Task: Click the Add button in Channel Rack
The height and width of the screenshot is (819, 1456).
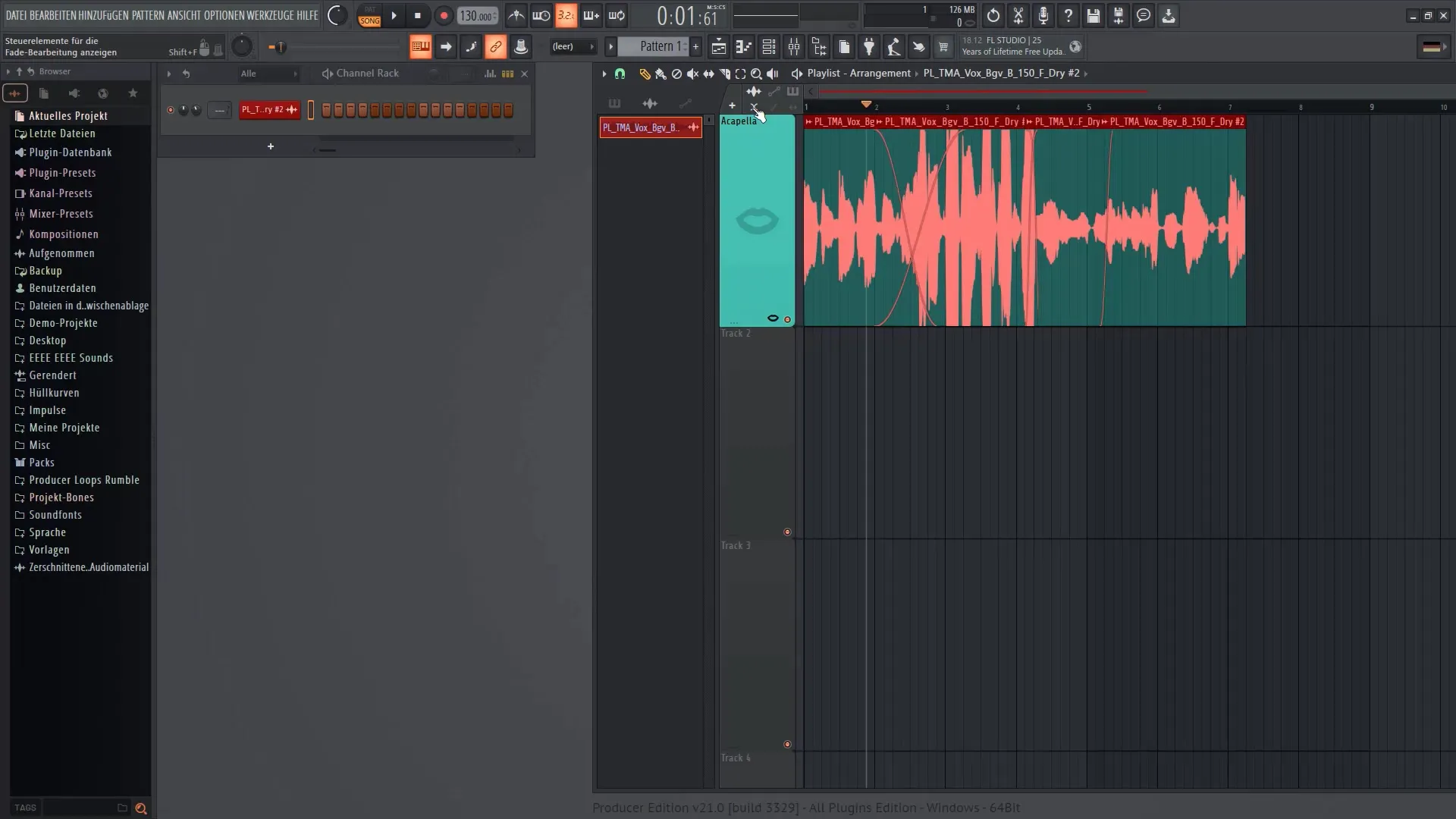Action: pos(269,147)
